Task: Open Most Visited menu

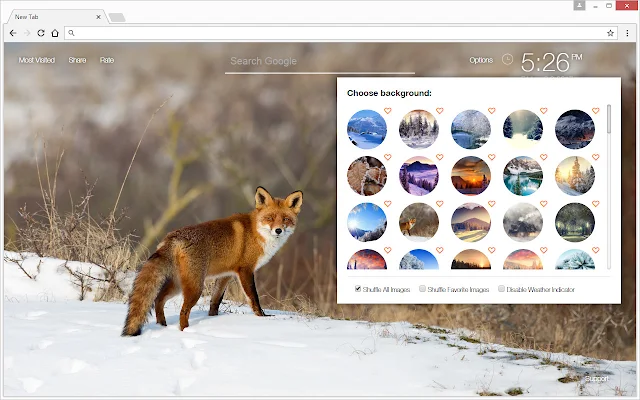Action: pos(37,60)
